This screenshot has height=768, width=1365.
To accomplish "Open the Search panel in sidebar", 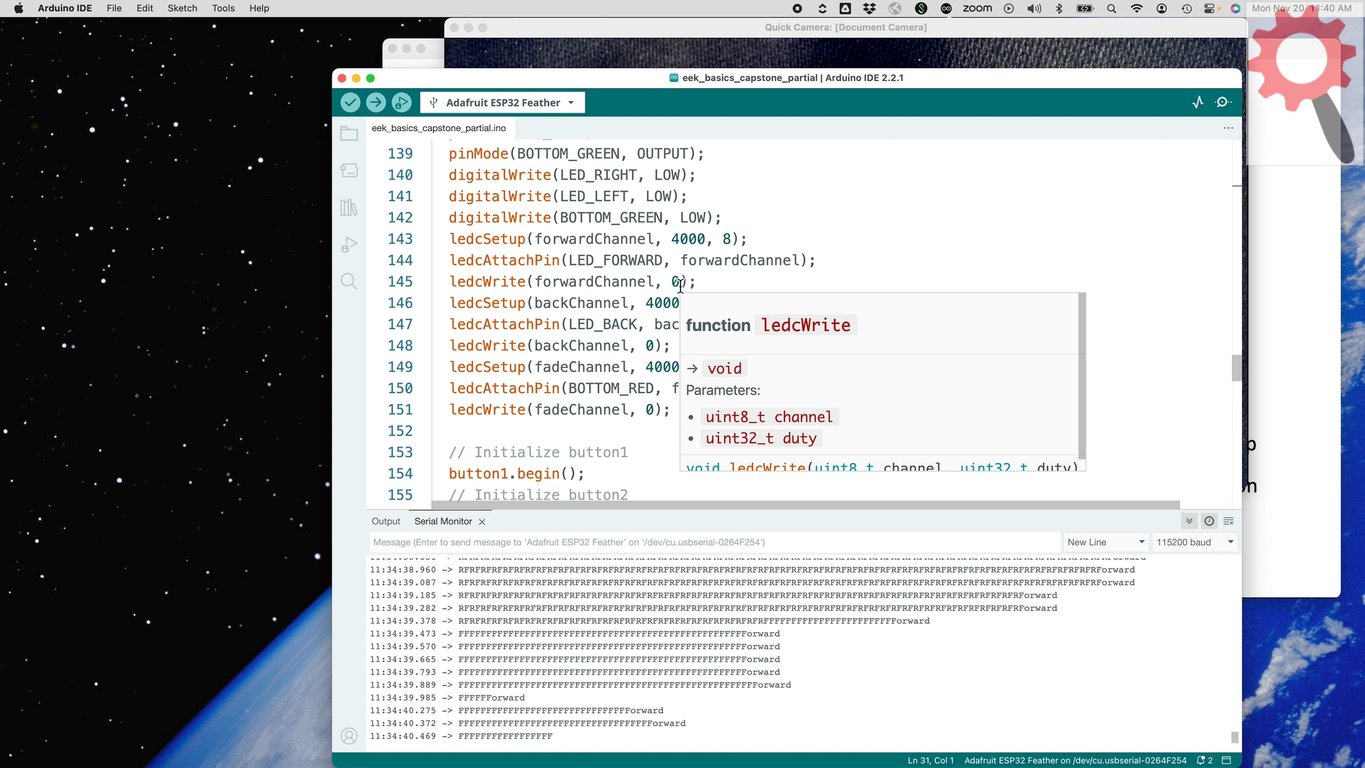I will pos(348,282).
